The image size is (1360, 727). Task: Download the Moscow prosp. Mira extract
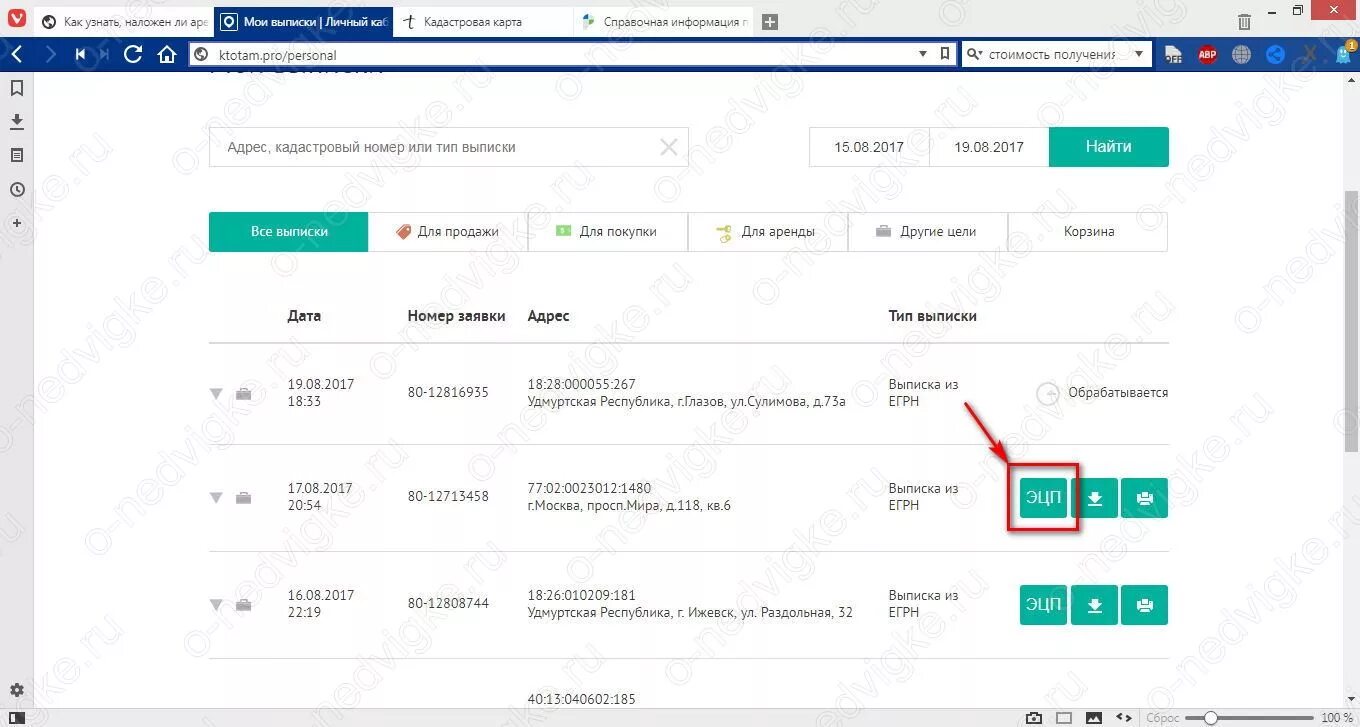click(x=1094, y=498)
